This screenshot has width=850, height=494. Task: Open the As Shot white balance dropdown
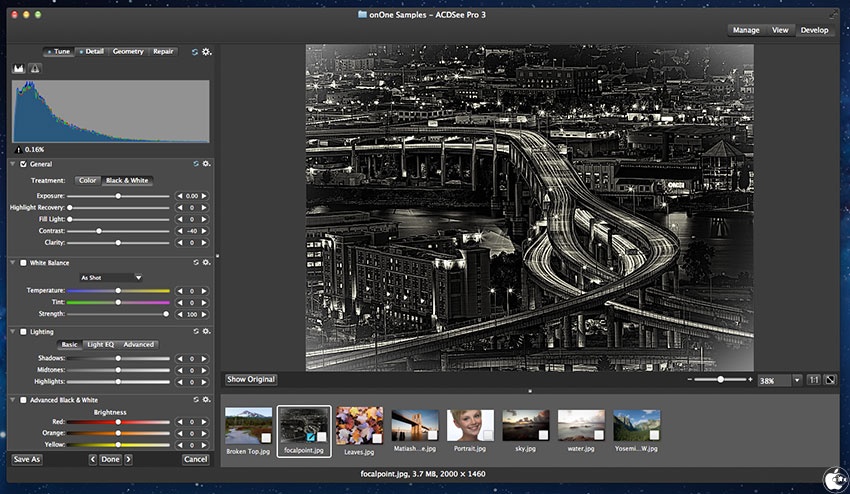[x=111, y=277]
